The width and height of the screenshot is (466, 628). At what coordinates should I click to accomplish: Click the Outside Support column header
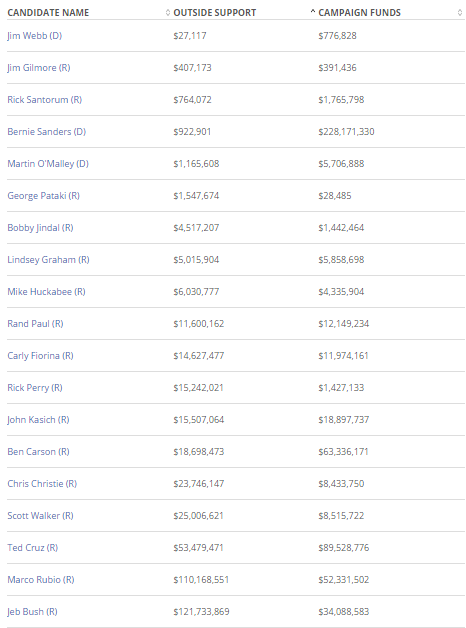[x=215, y=13]
